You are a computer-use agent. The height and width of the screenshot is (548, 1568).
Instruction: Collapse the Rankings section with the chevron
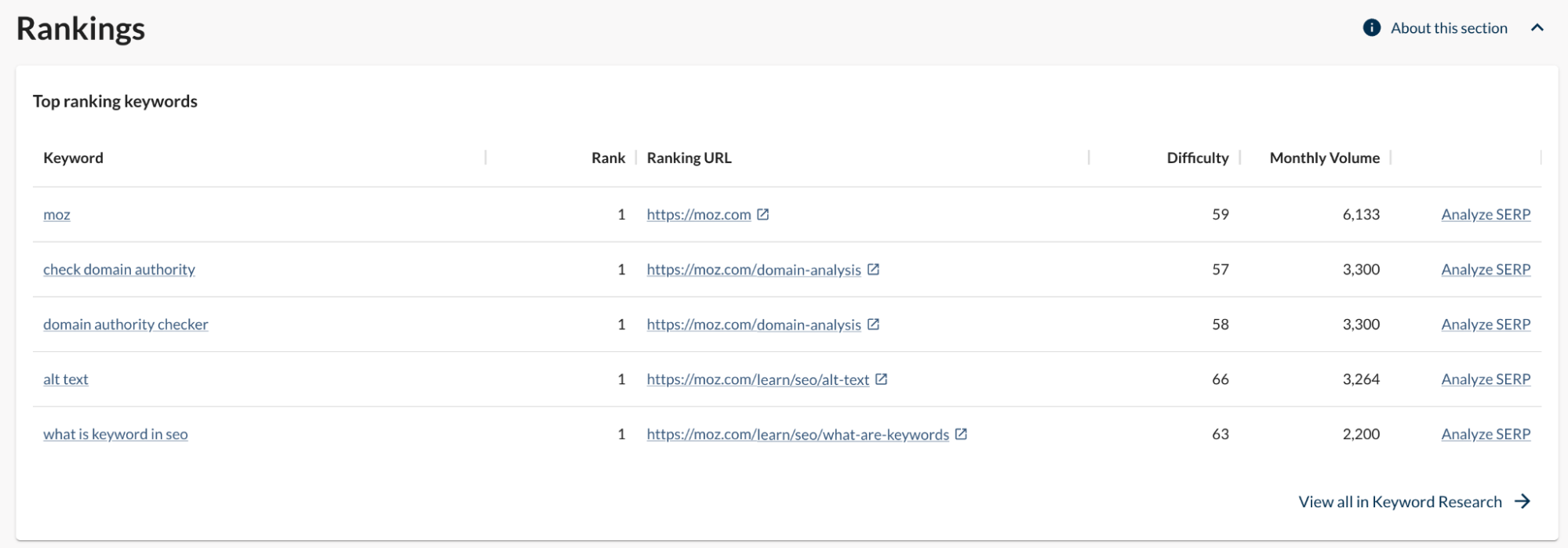[1537, 28]
